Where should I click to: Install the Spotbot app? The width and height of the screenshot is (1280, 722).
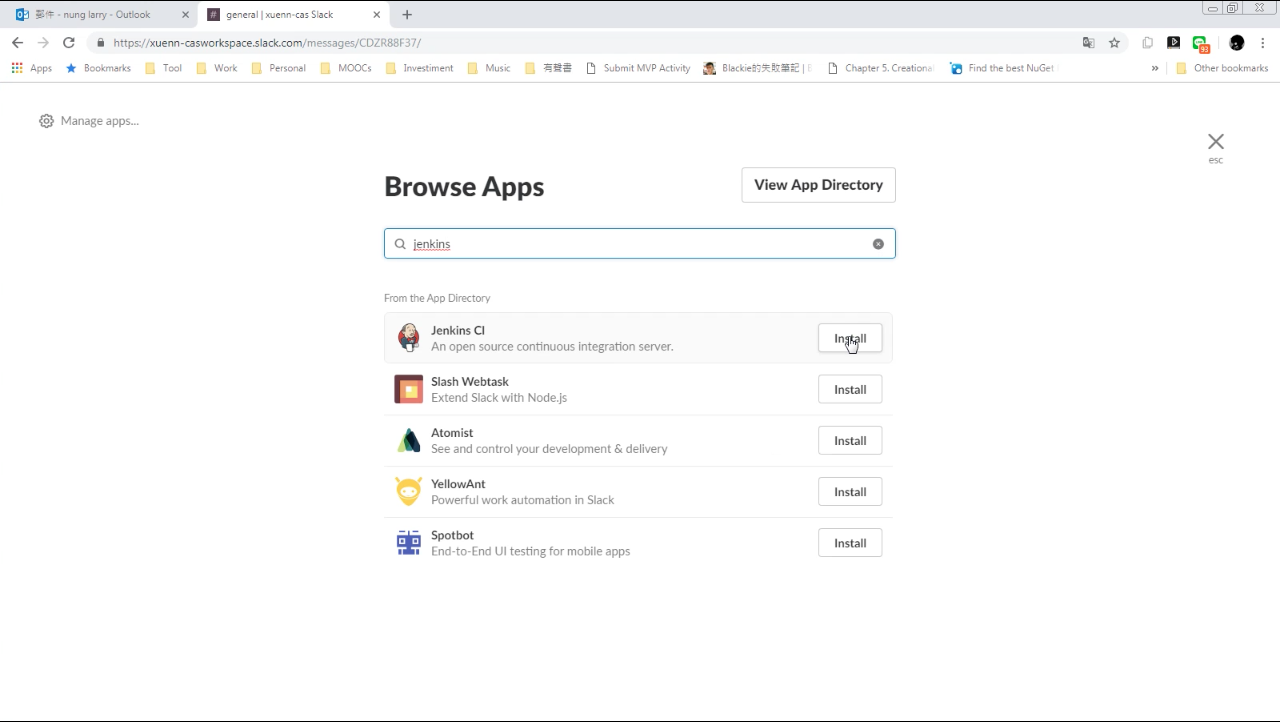tap(850, 542)
